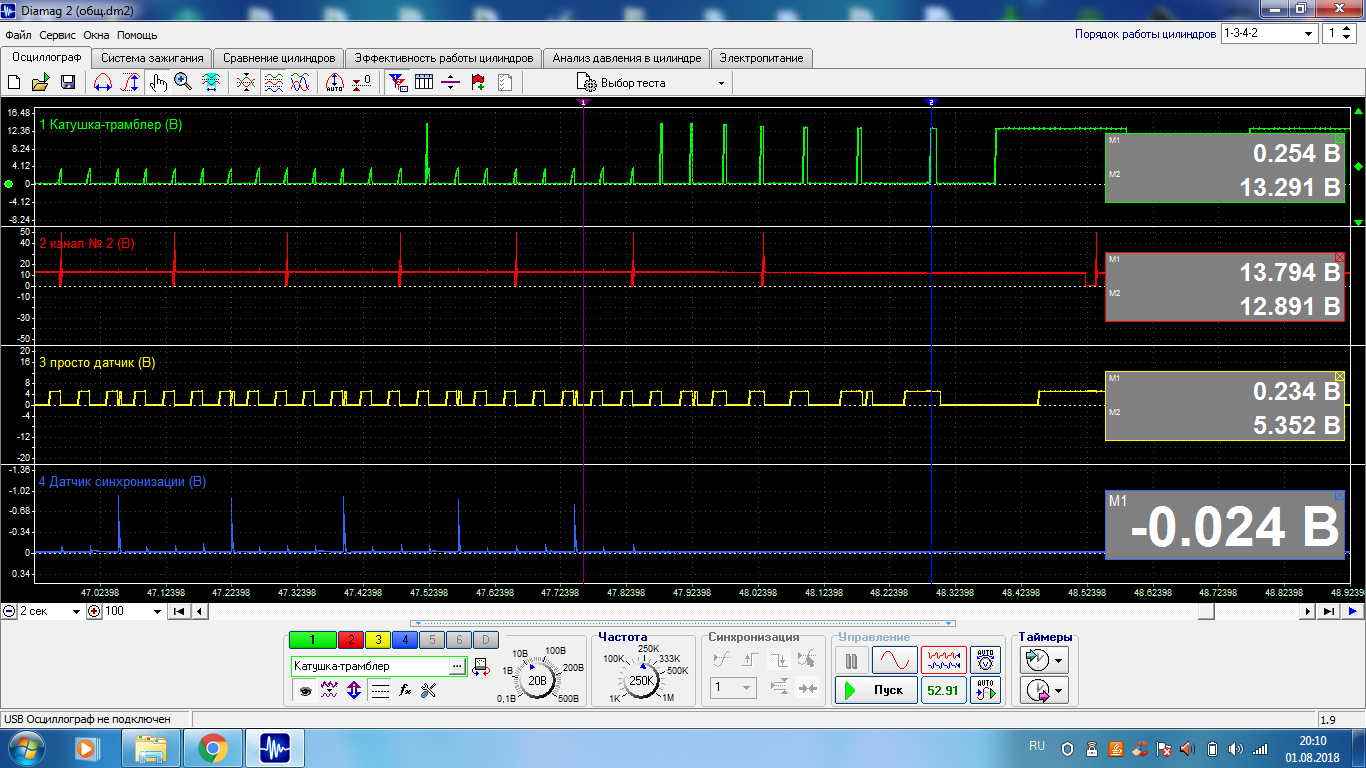Image resolution: width=1366 pixels, height=768 pixels.
Task: Select channel 3 yellow button
Action: pos(378,640)
